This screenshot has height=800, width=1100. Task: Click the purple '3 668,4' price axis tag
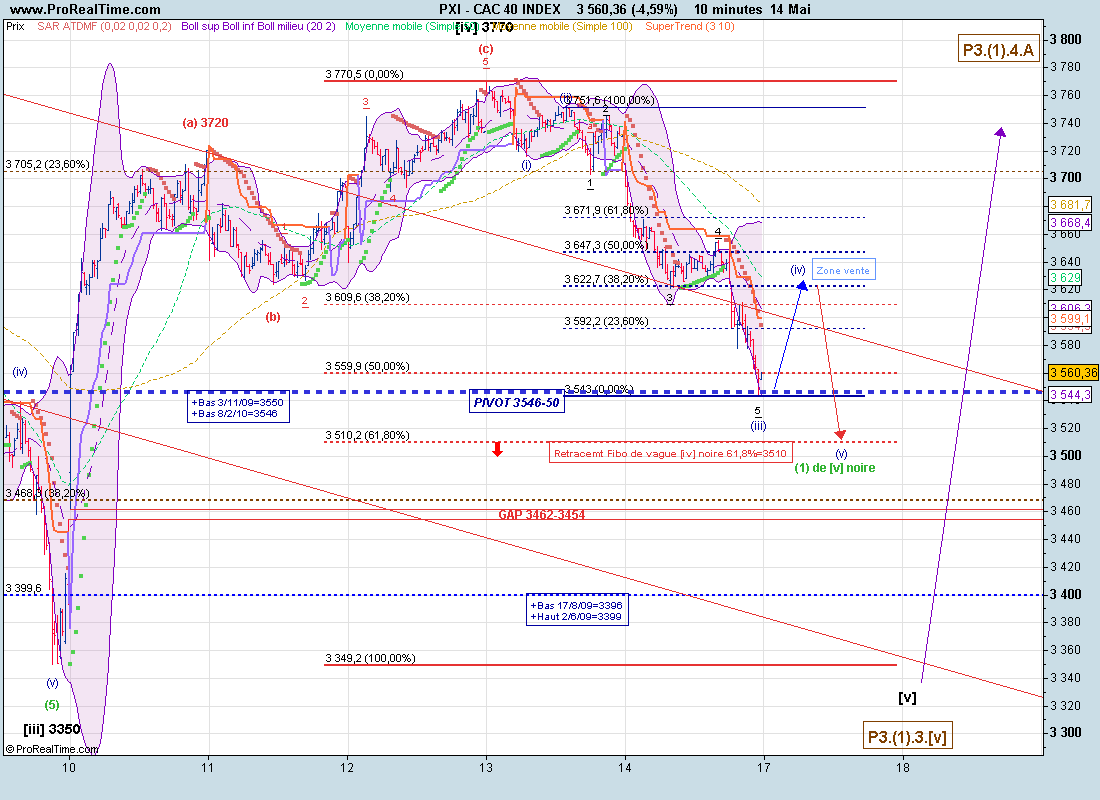coord(1070,223)
